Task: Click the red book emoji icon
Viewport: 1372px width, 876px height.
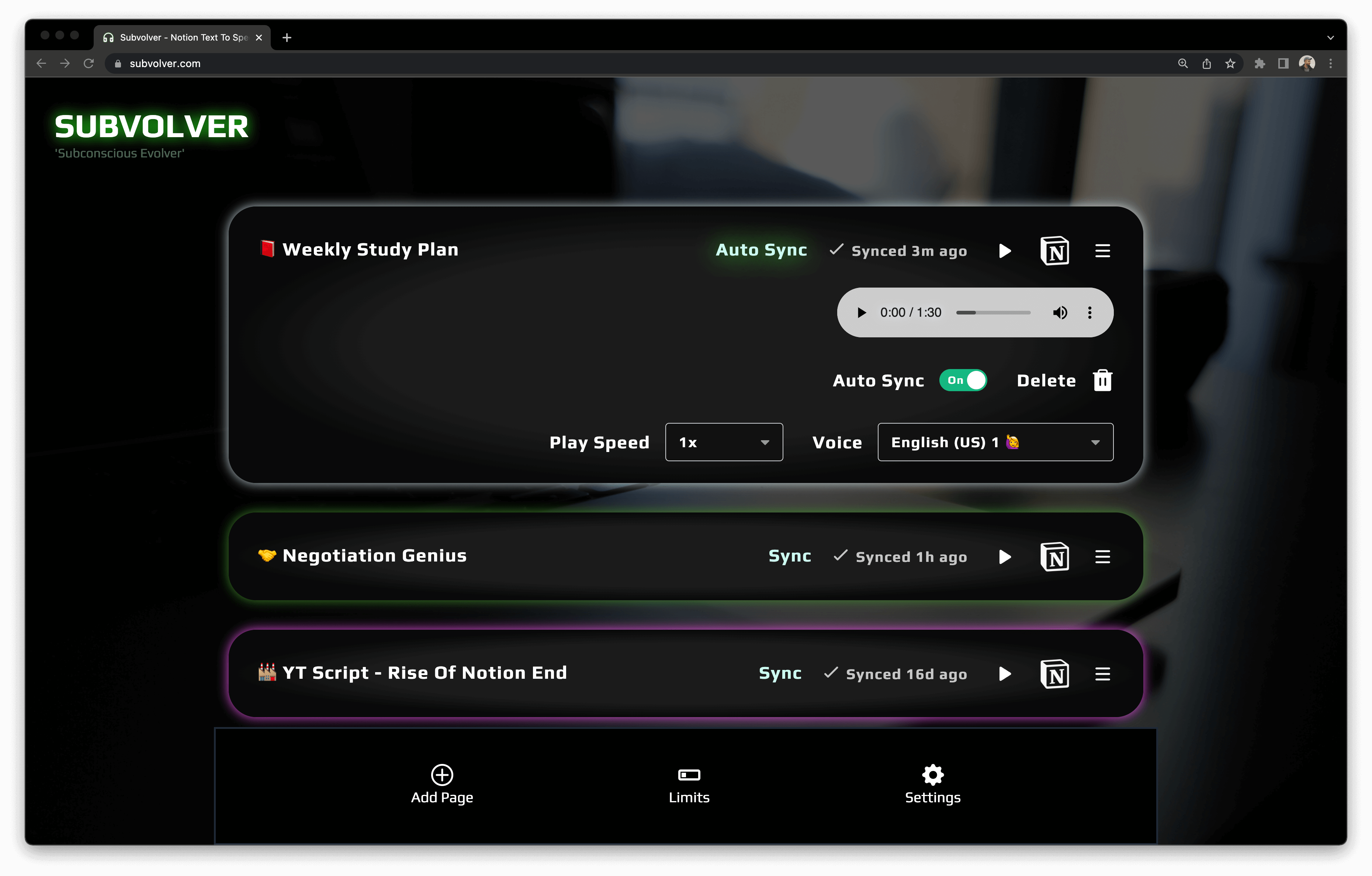Action: pyautogui.click(x=267, y=249)
